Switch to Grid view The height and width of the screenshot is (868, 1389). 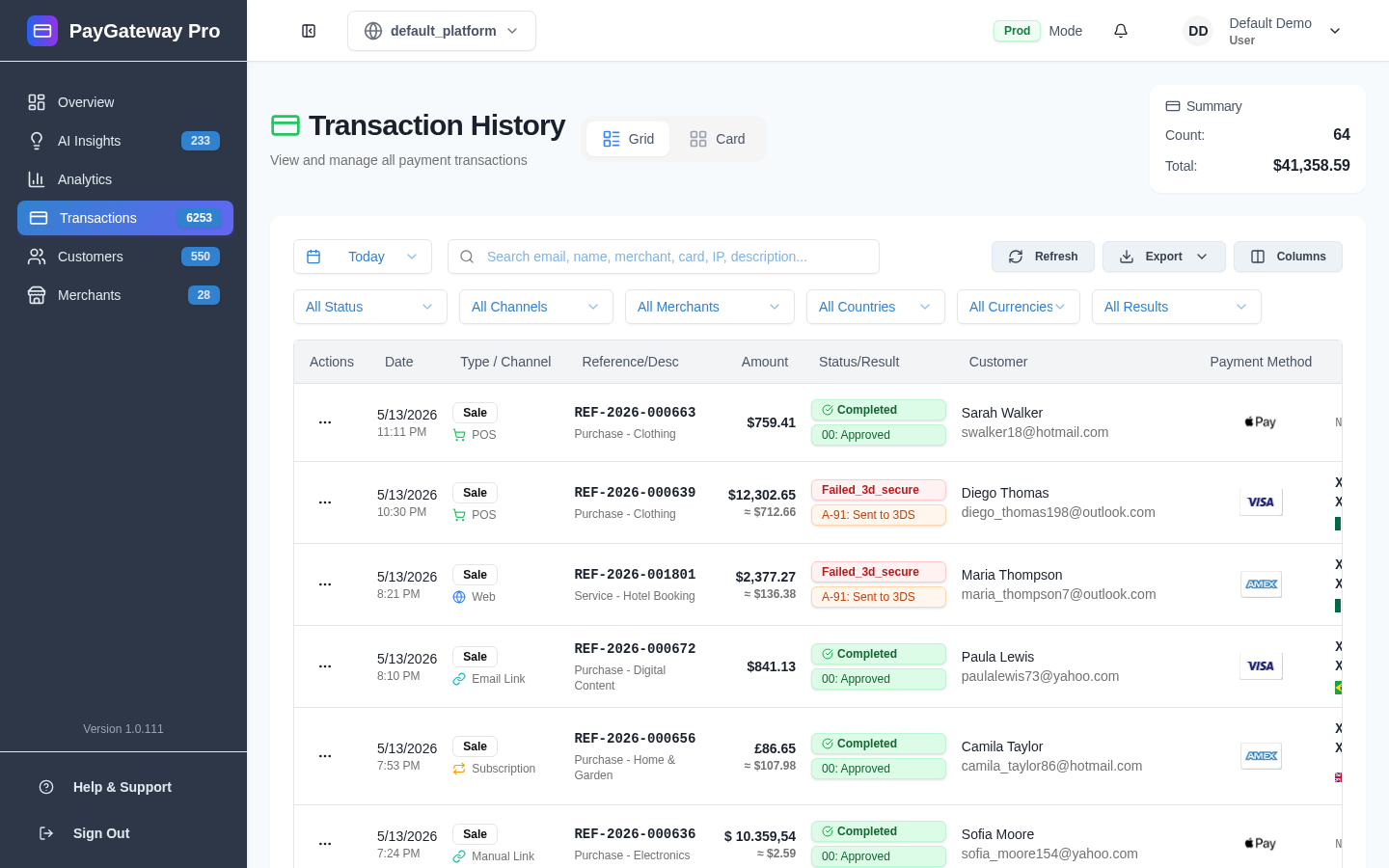click(628, 139)
